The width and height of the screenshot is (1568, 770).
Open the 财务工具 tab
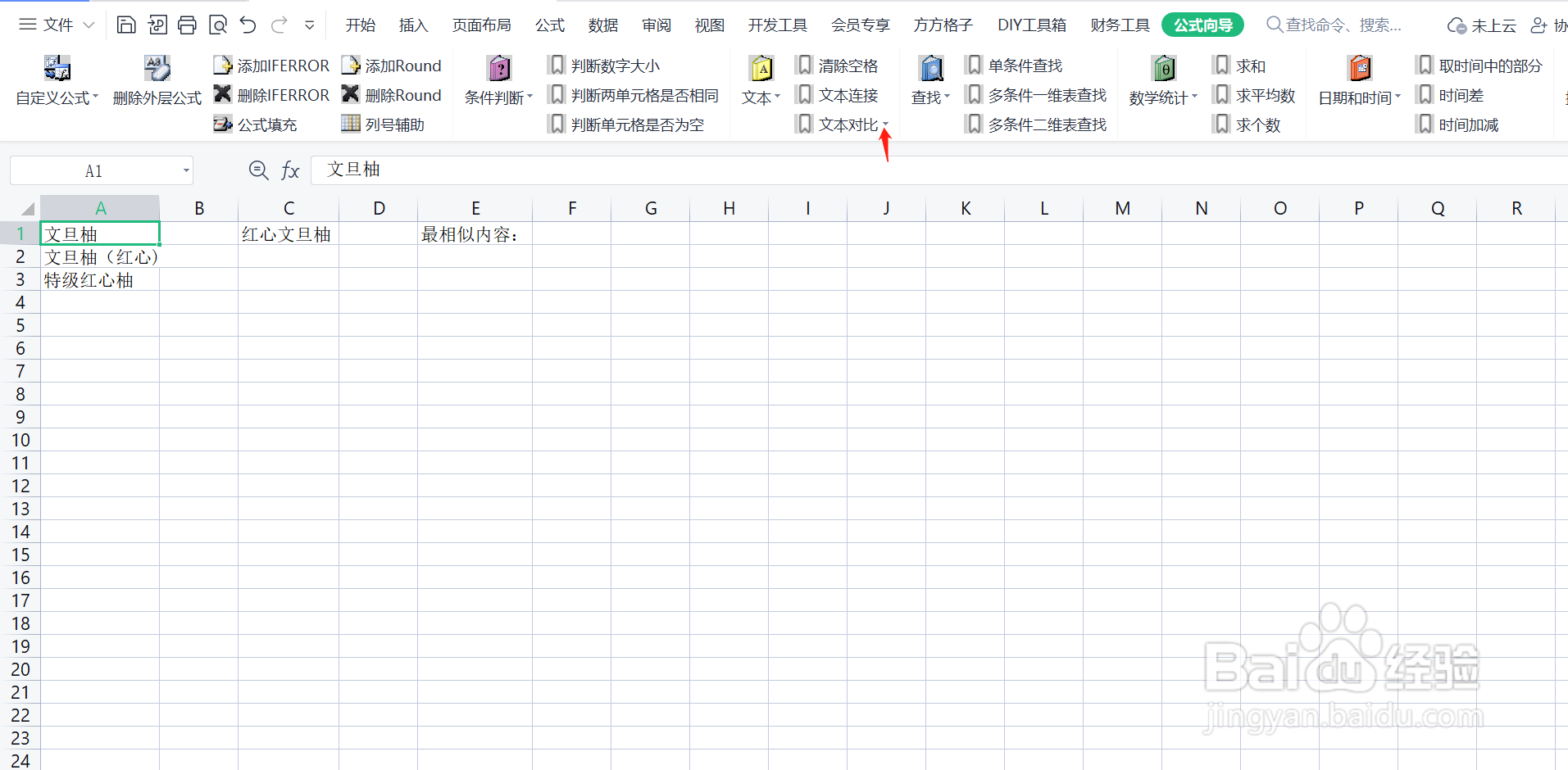1120,25
